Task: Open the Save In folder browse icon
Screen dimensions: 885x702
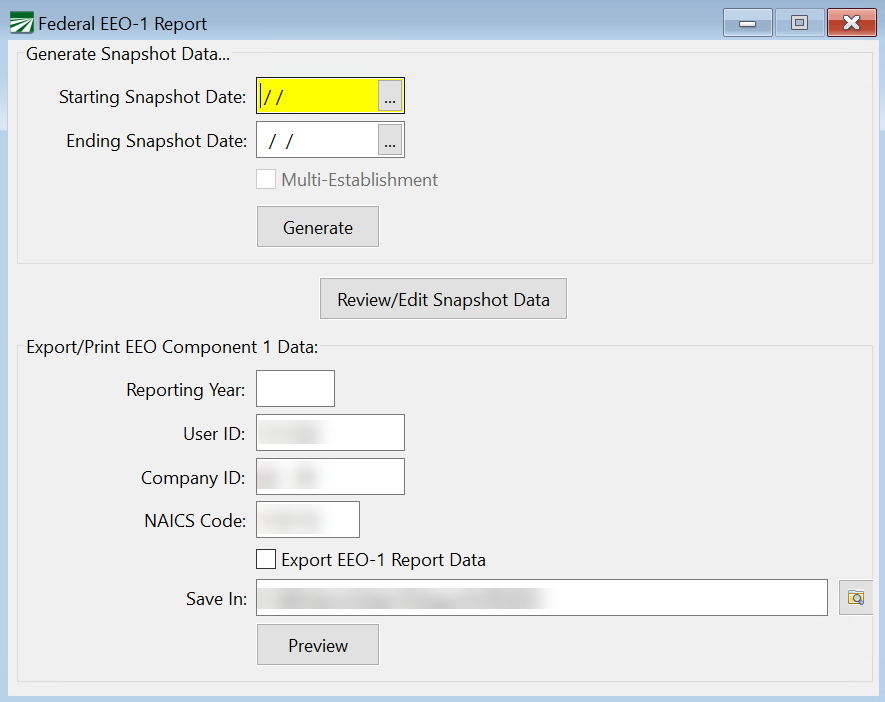Action: (855, 597)
